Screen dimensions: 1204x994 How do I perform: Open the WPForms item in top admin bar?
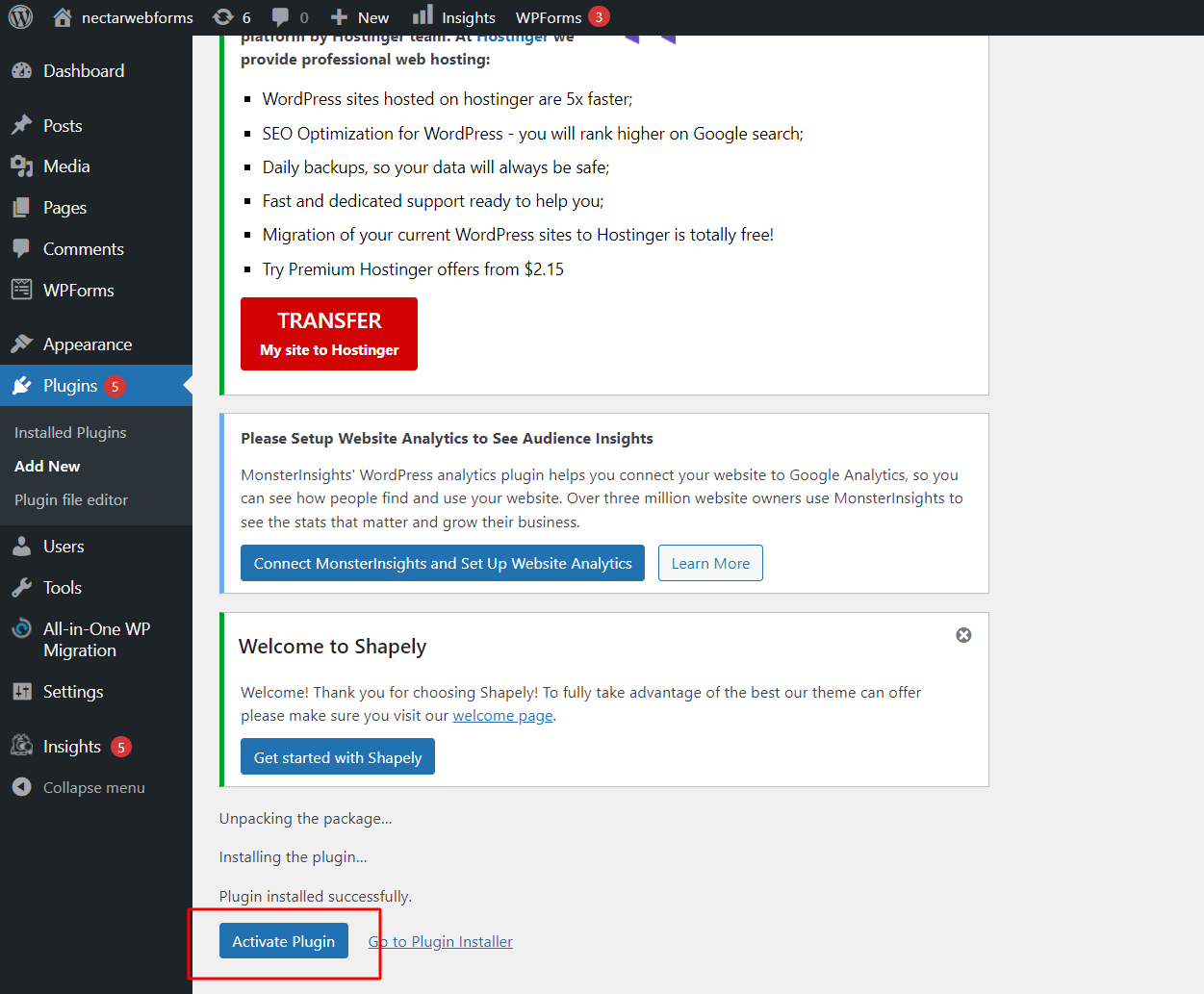pyautogui.click(x=549, y=17)
